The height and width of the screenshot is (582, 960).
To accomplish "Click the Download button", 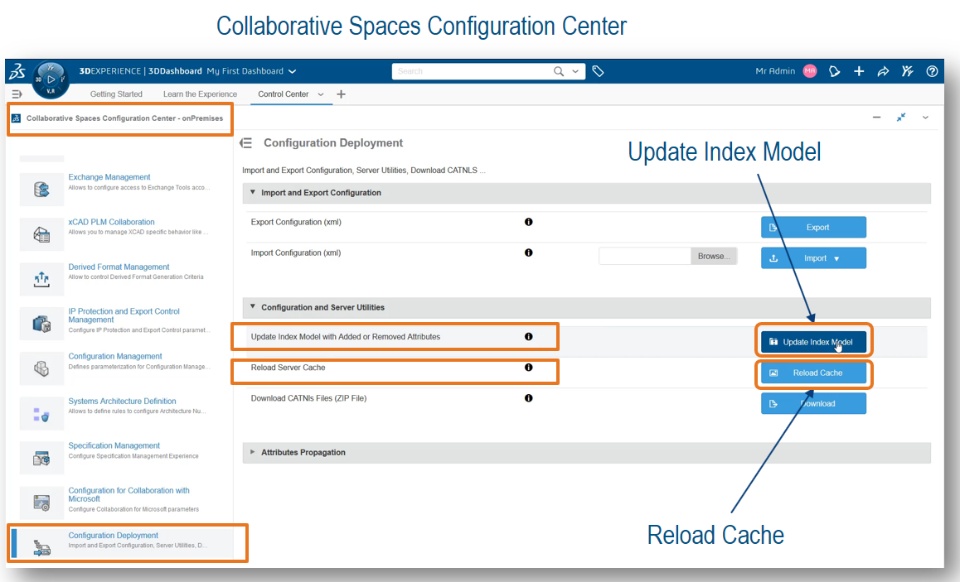I will 813,404.
